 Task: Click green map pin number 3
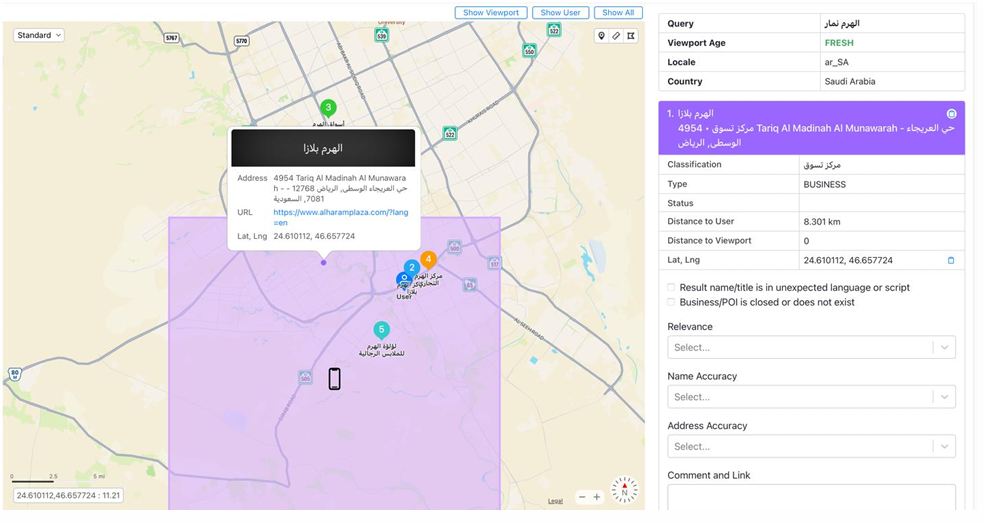click(328, 109)
